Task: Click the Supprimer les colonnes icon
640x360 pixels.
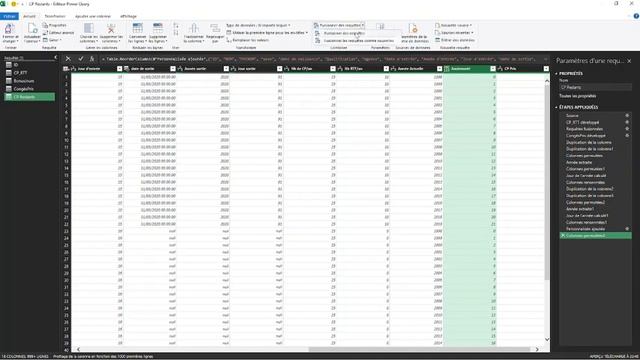Action: [x=111, y=28]
